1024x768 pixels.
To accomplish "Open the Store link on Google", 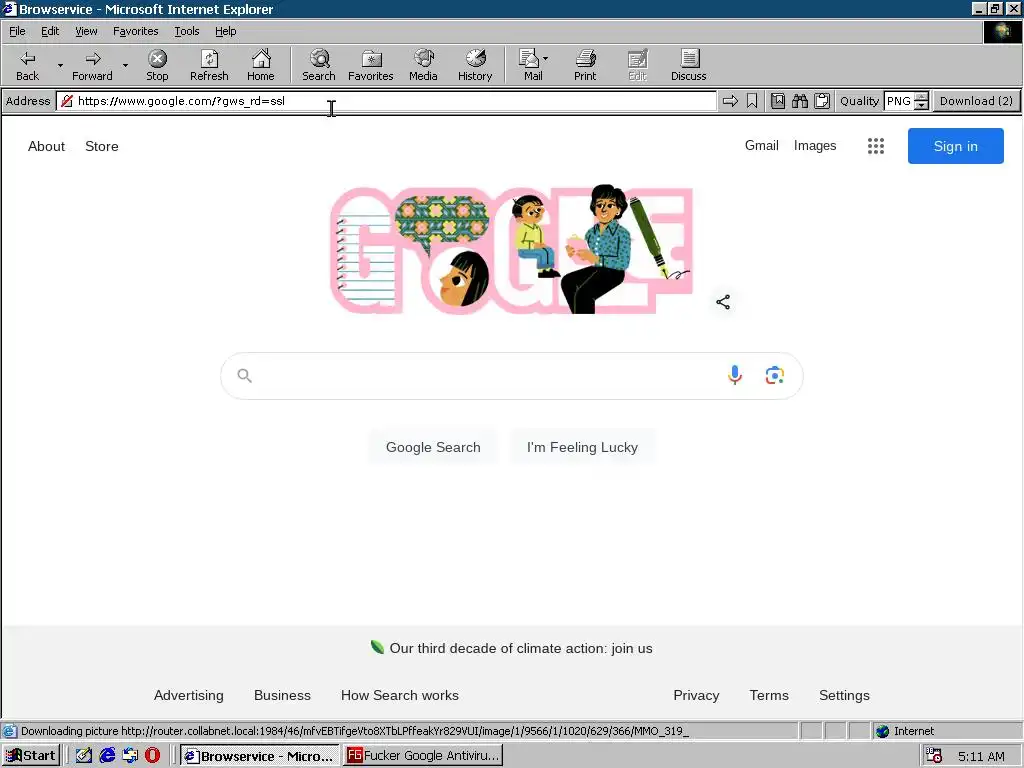I will pos(102,146).
